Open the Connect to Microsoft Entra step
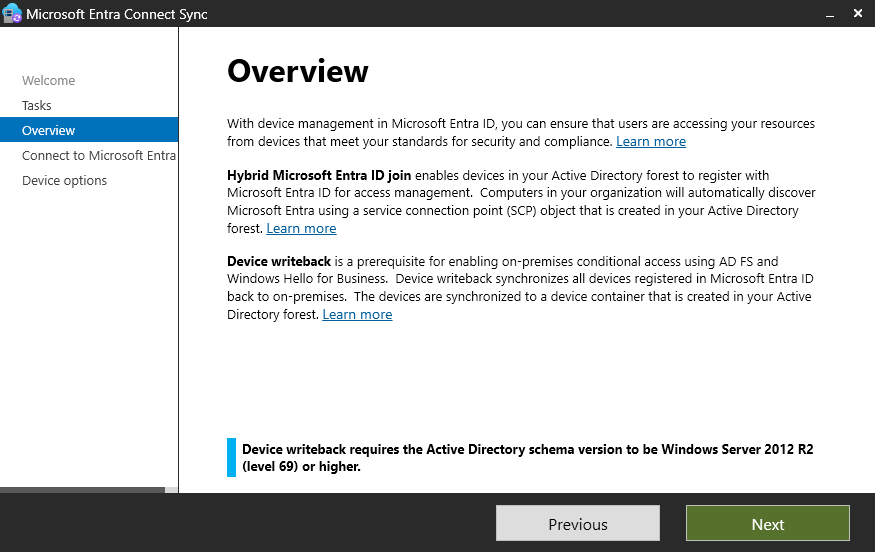 99,155
